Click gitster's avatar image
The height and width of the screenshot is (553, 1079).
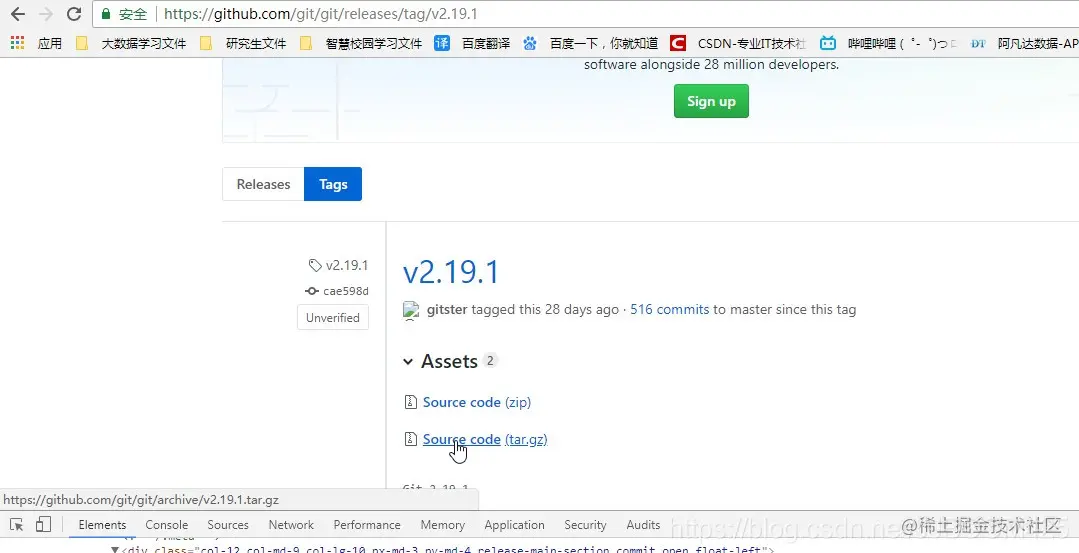click(x=411, y=310)
